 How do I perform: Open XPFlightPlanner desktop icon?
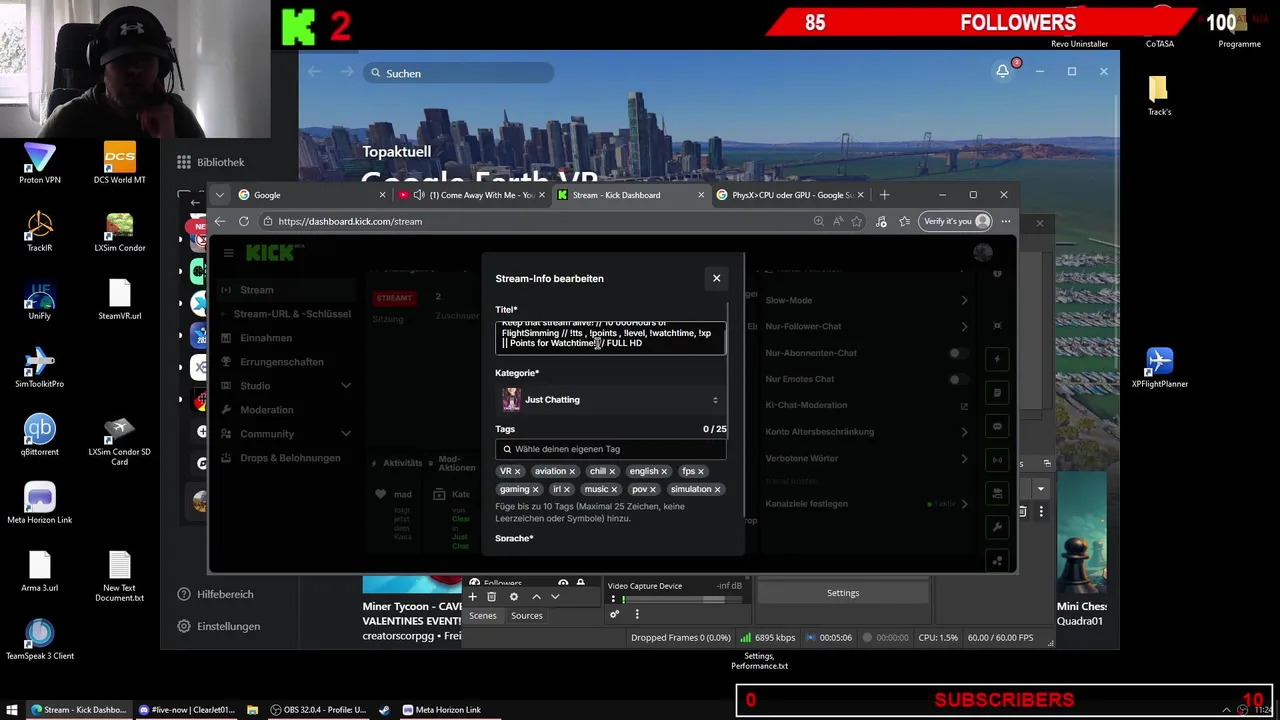pyautogui.click(x=1160, y=367)
